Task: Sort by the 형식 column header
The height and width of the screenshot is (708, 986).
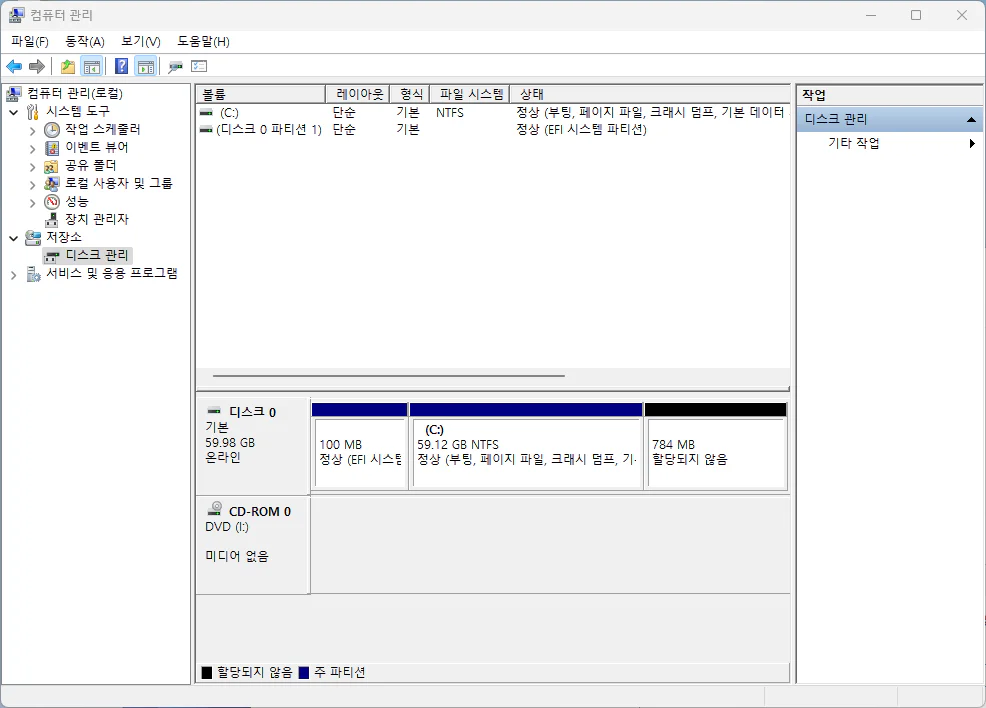Action: (x=410, y=94)
